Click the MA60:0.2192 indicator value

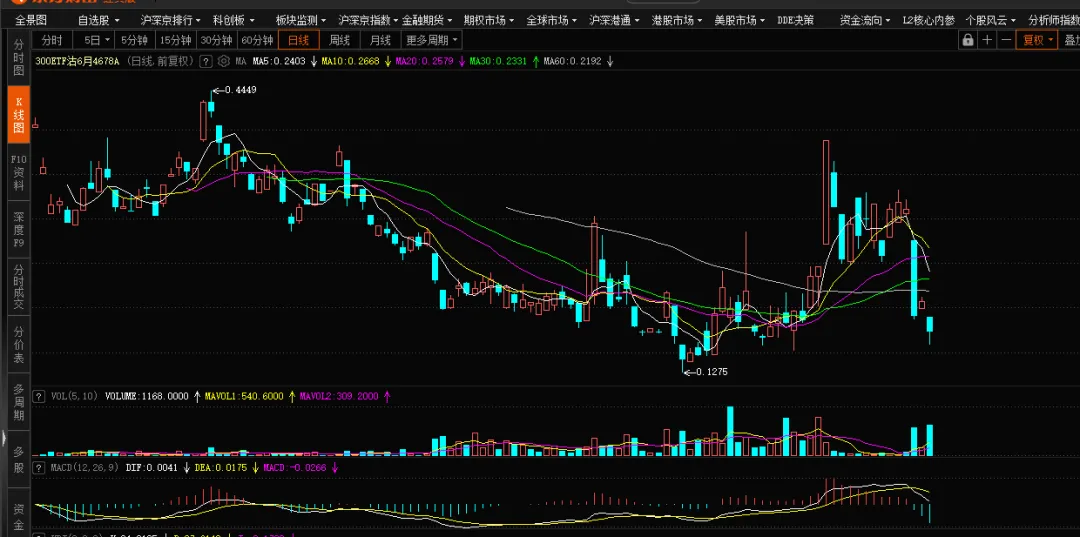[572, 61]
